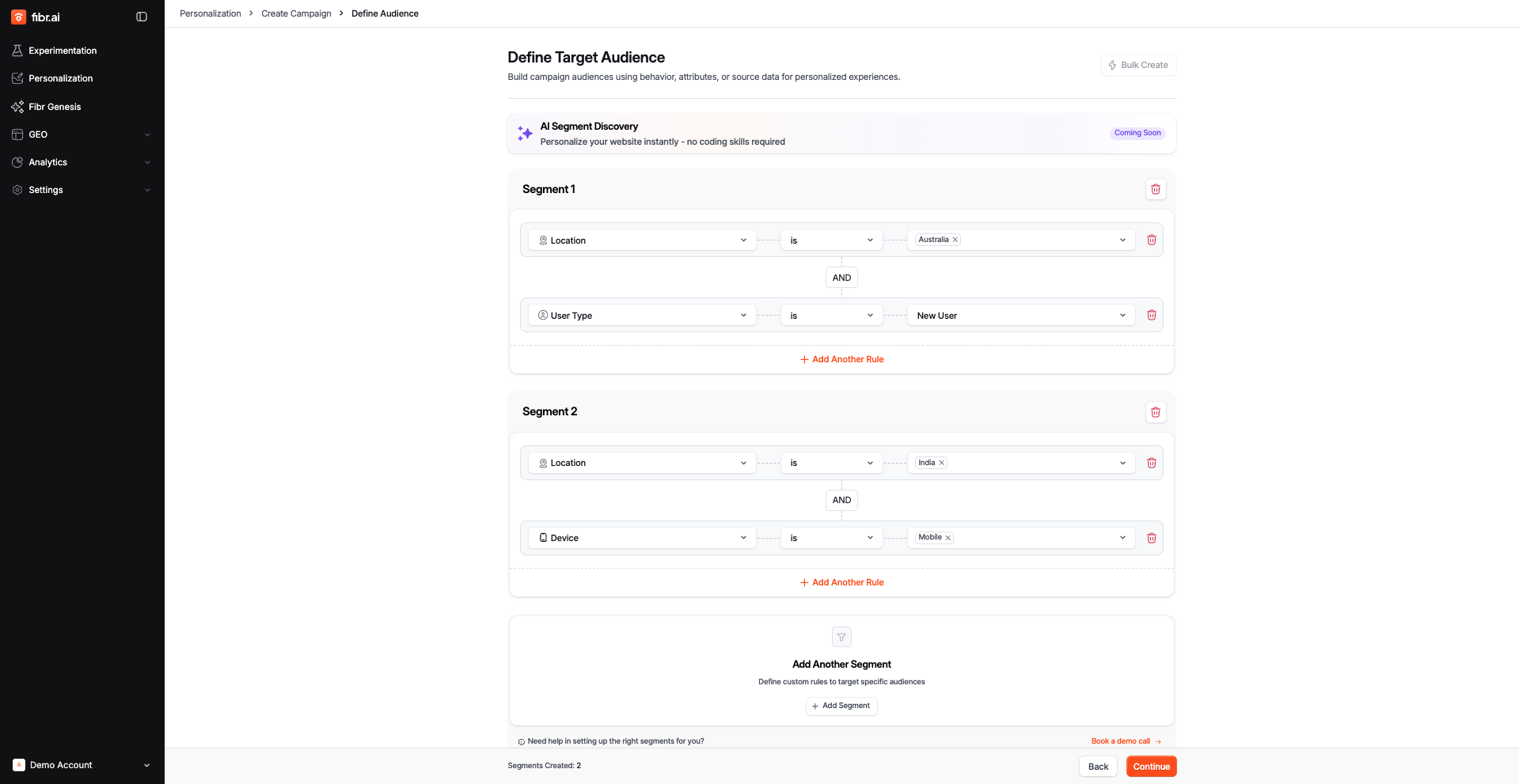1519x784 pixels.
Task: Remove Australia tag from location value
Action: pos(955,240)
